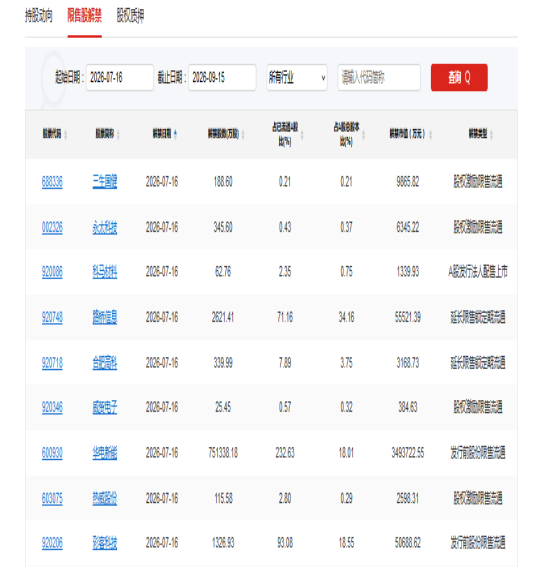This screenshot has height=568, width=548.
Task: Select the 188.60 shares cell
Action: [223, 181]
